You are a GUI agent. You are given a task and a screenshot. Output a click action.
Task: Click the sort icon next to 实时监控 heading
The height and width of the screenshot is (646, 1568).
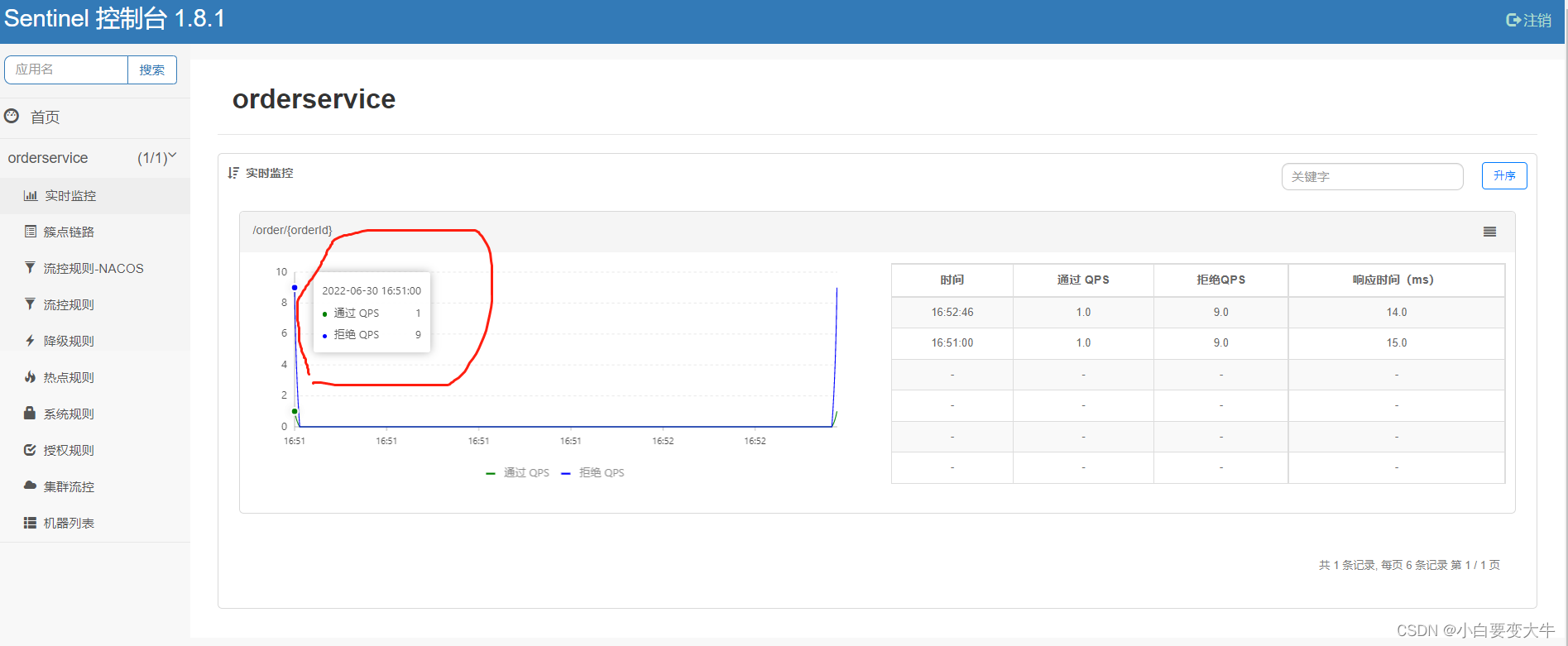click(233, 173)
